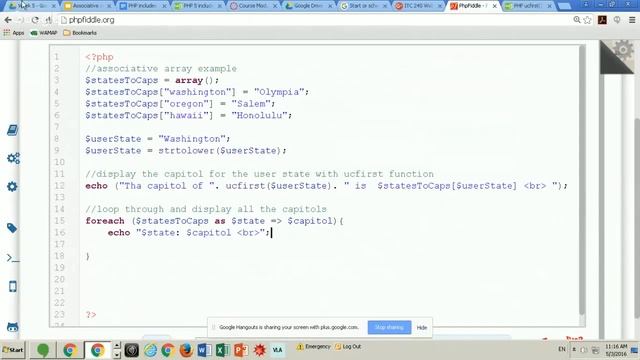Switch to the Associative array tab
The height and width of the screenshot is (360, 640).
click(87, 6)
